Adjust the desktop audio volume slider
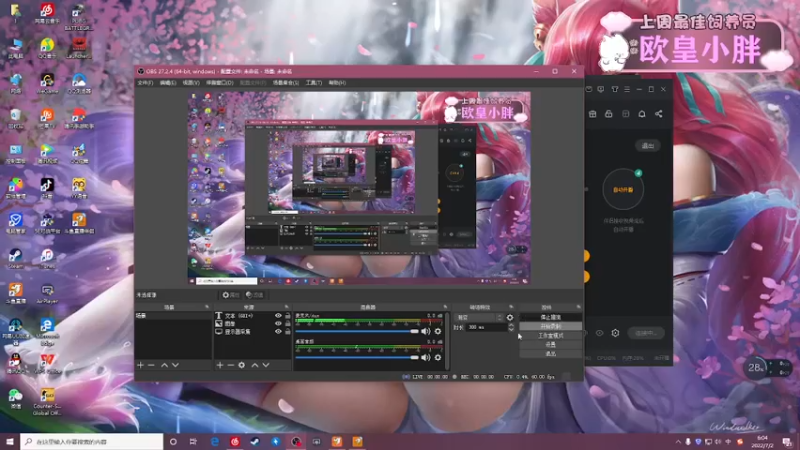Viewport: 800px width, 450px height. [357, 358]
